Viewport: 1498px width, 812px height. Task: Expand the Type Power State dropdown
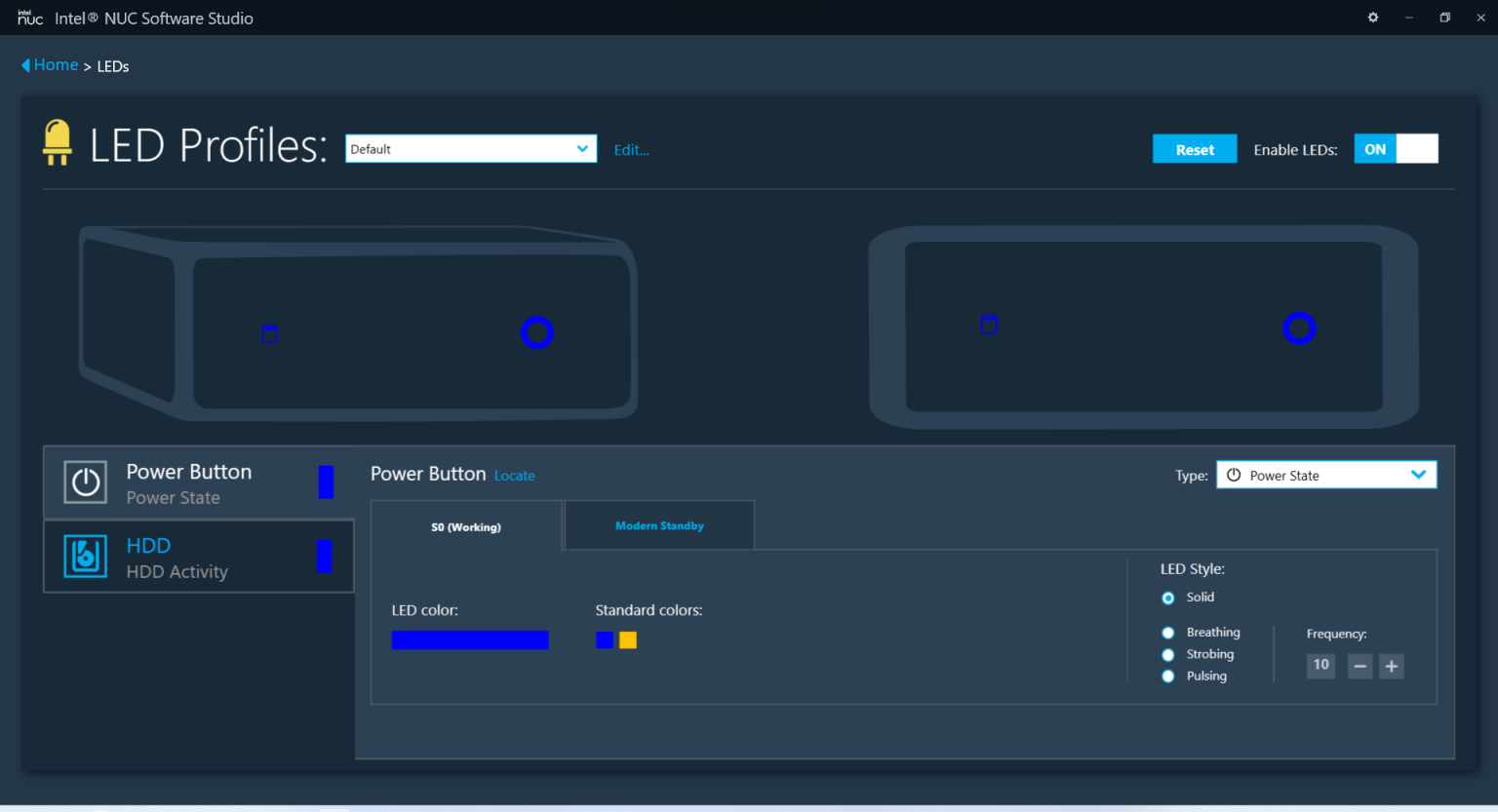(x=1325, y=476)
